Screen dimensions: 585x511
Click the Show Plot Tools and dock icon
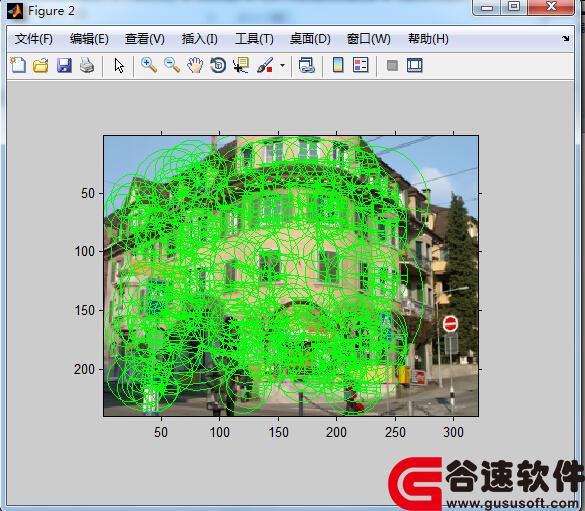tap(414, 65)
